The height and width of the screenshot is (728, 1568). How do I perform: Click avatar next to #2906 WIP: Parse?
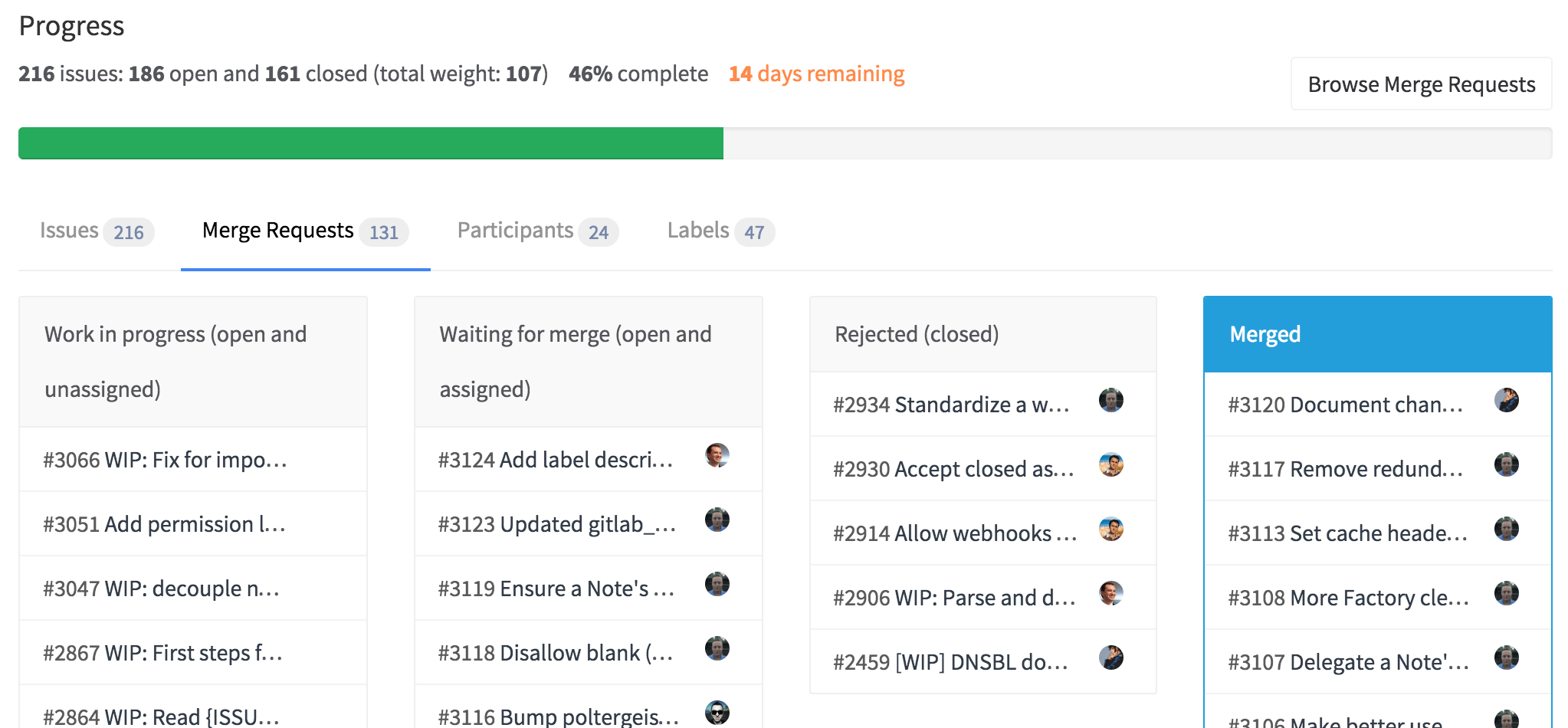coord(1110,594)
